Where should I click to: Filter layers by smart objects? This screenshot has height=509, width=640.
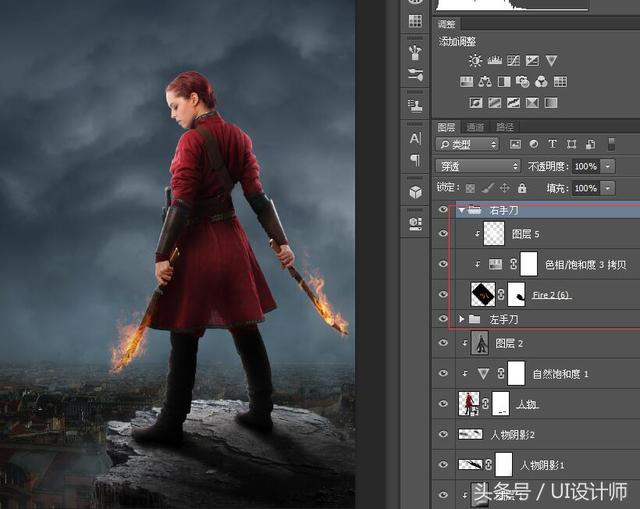click(590, 144)
